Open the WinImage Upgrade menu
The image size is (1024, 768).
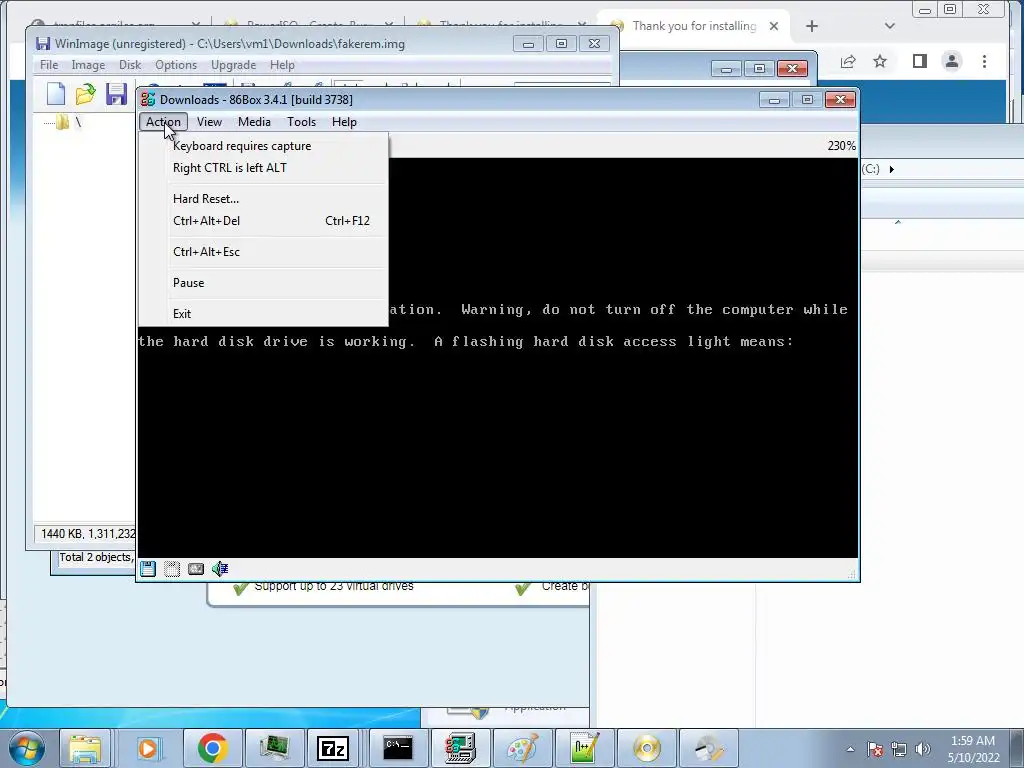pos(233,65)
